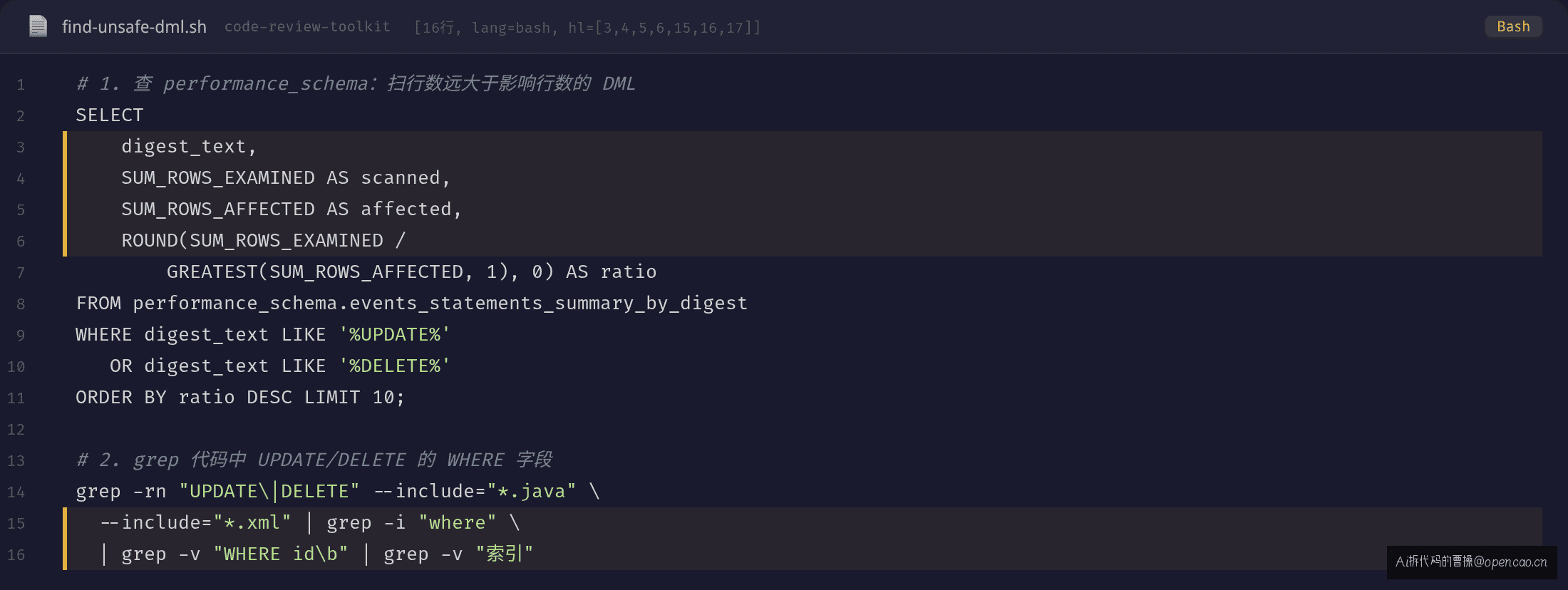This screenshot has width=1568, height=590.
Task: Click the SELECT keyword on line 2
Action: point(110,115)
